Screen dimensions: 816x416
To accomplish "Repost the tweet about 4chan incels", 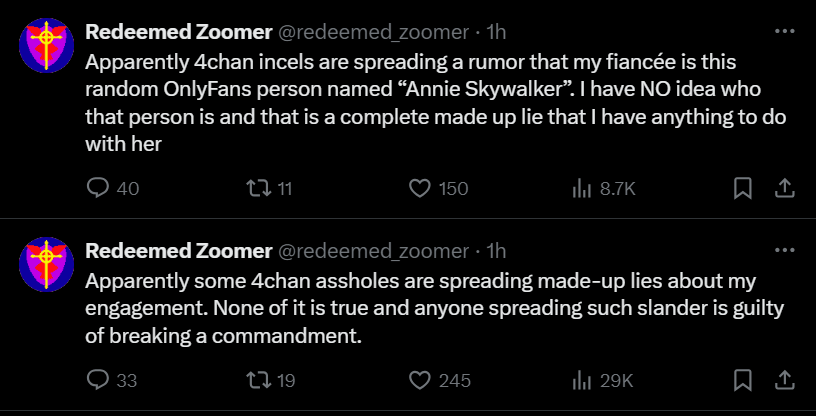I will [257, 188].
